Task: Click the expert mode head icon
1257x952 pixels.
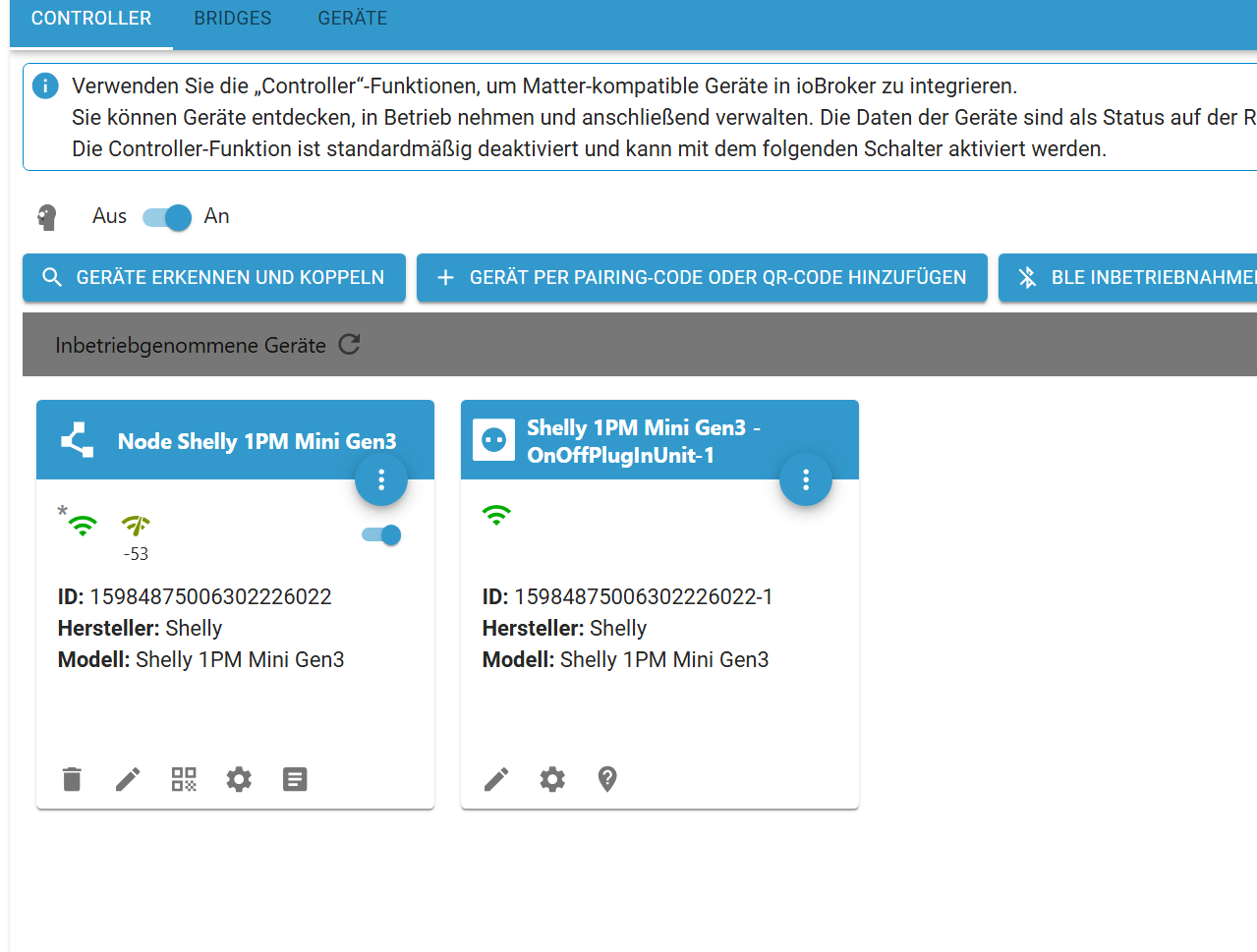Action: click(46, 217)
